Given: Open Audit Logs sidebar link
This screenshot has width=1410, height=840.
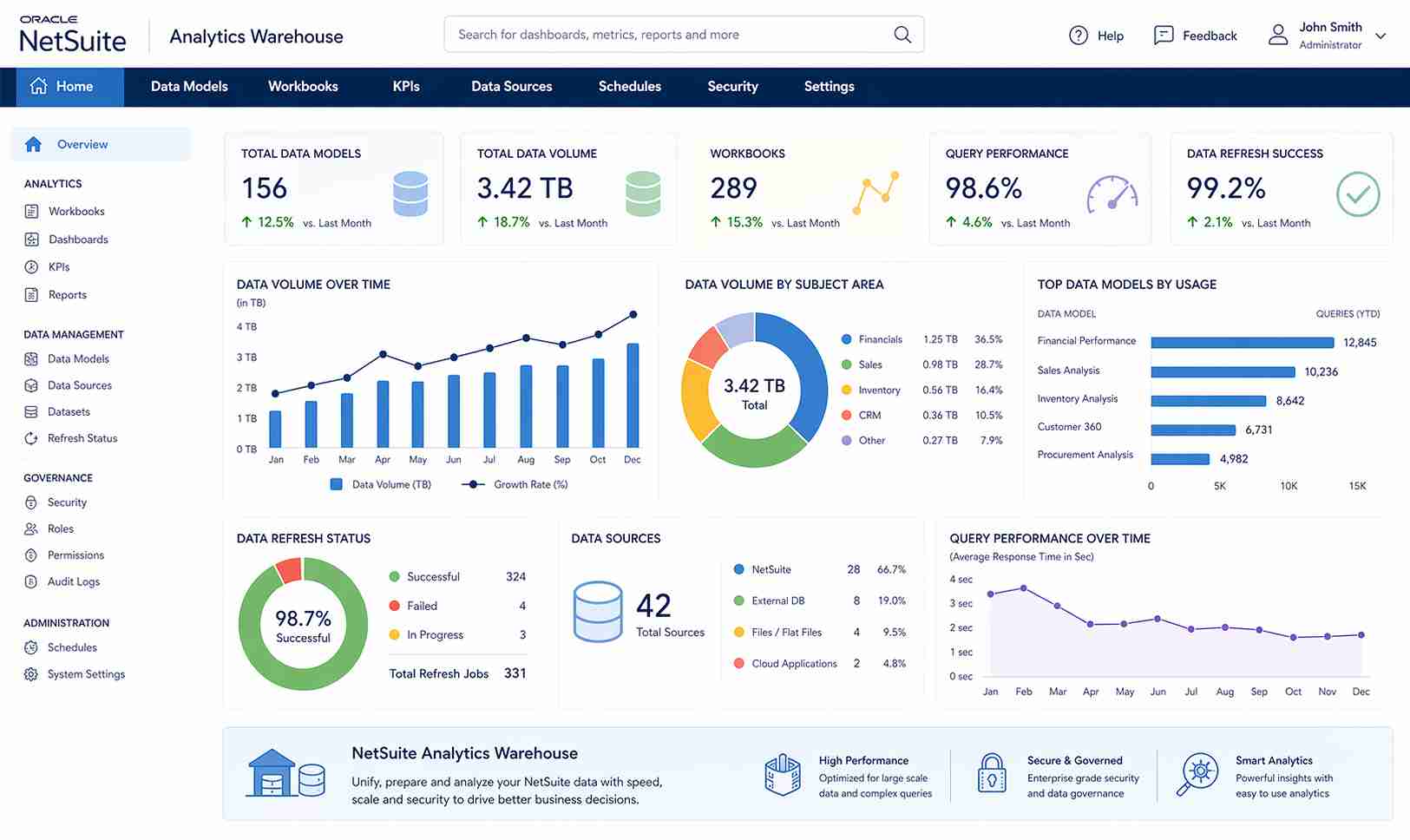Looking at the screenshot, I should click(x=74, y=581).
